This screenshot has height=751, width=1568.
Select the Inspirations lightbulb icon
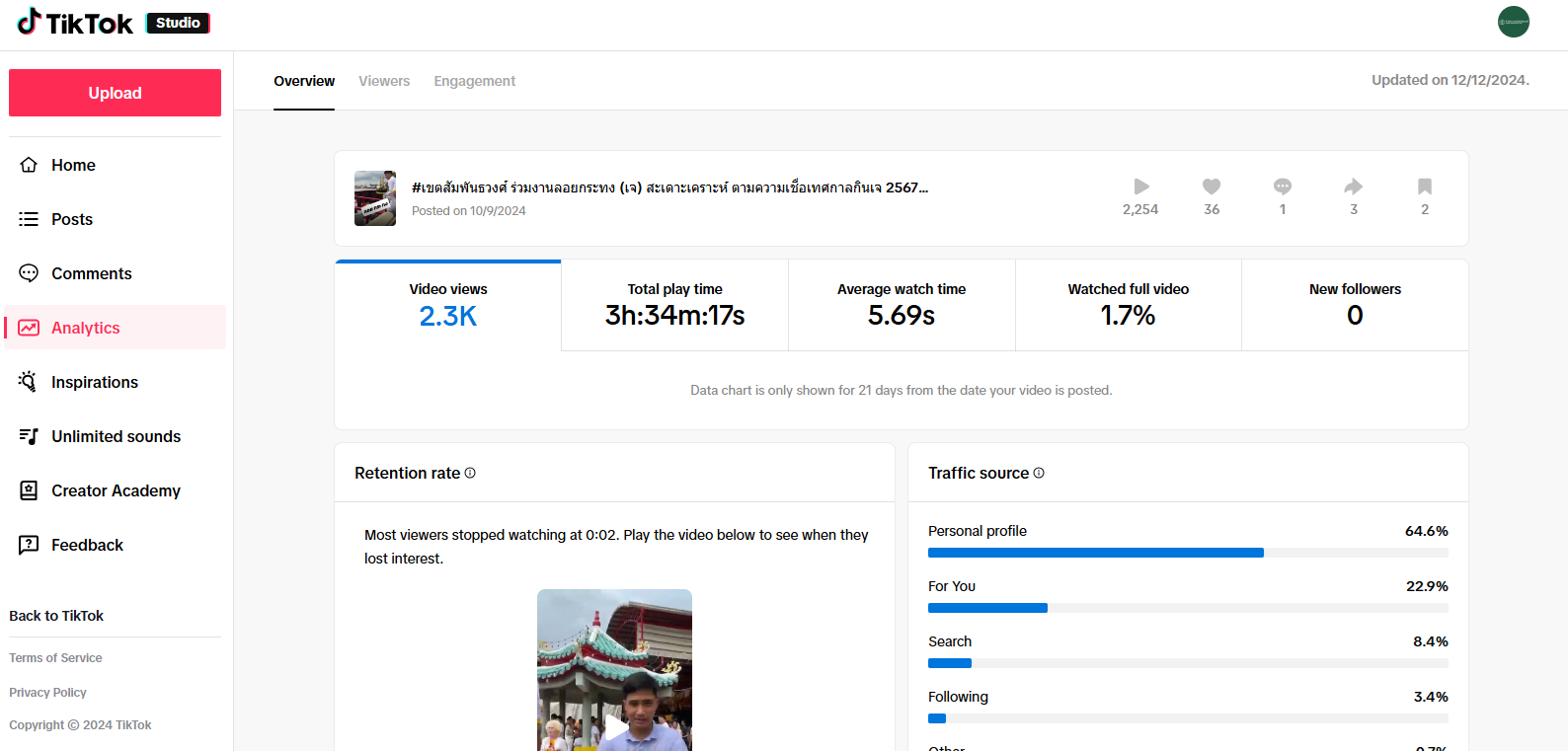point(29,382)
